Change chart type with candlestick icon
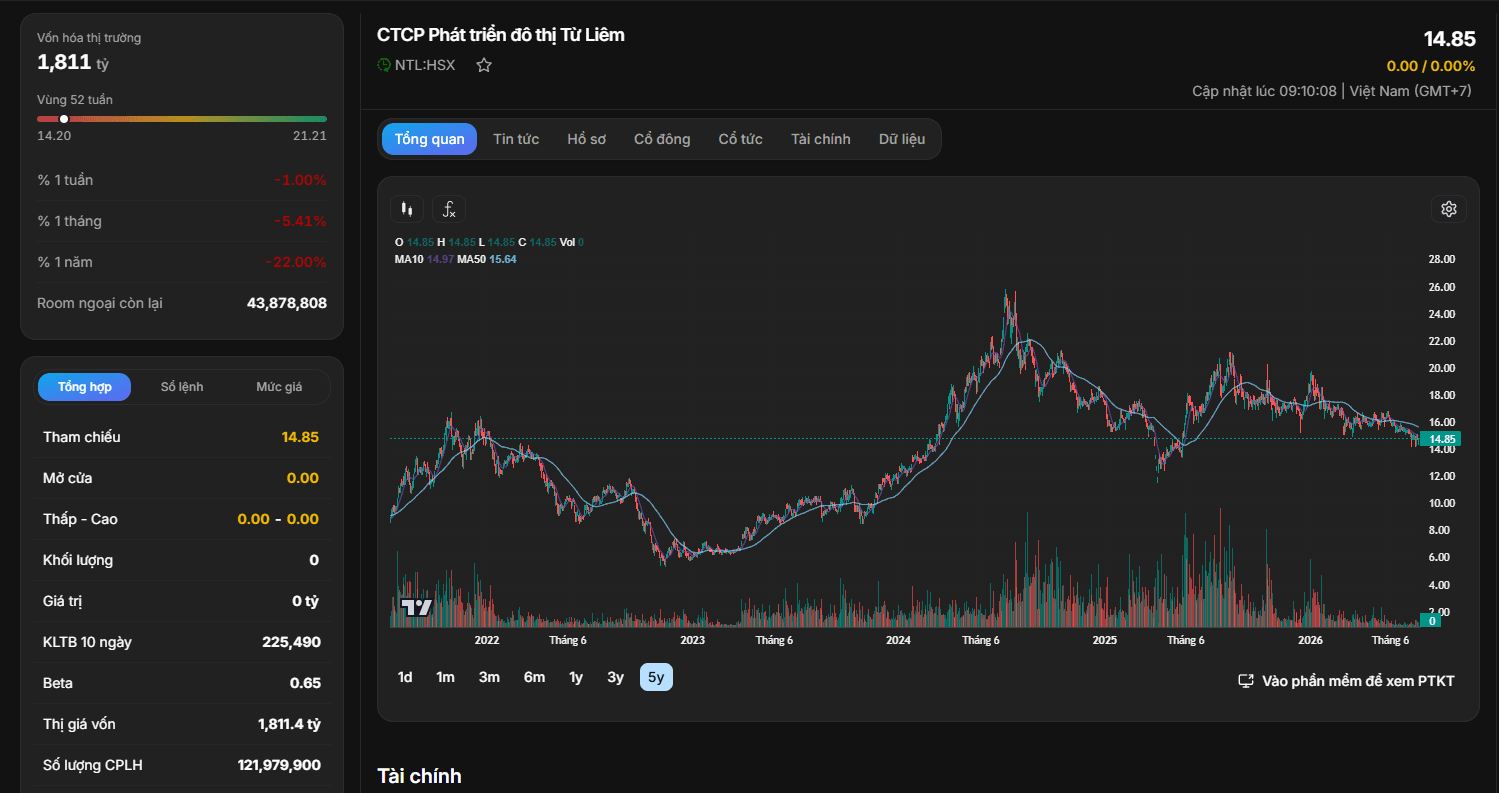This screenshot has width=1499, height=793. pos(406,209)
